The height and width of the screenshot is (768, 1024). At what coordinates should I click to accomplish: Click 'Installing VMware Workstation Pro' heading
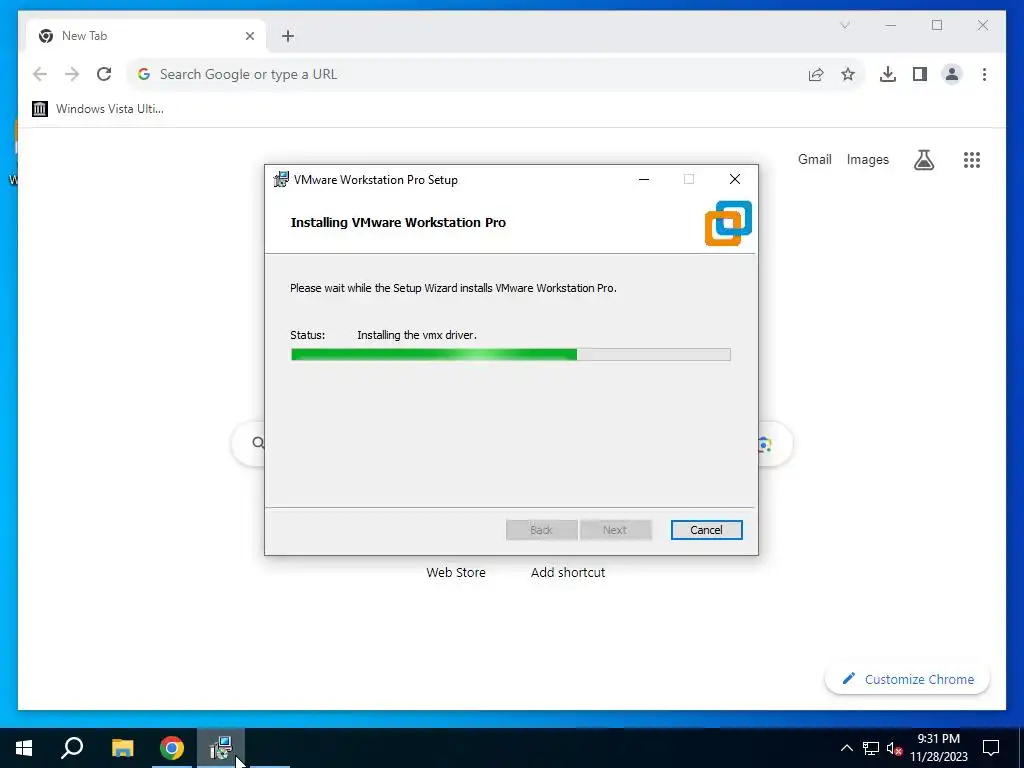pos(398,223)
